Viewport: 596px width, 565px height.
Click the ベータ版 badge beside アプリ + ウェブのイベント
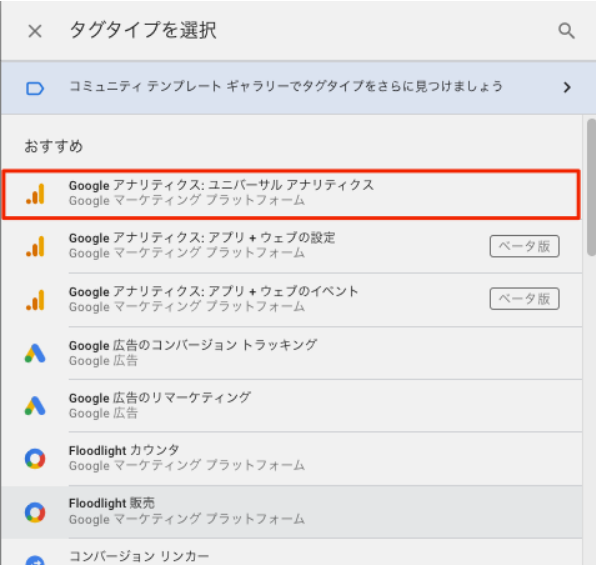click(x=524, y=299)
